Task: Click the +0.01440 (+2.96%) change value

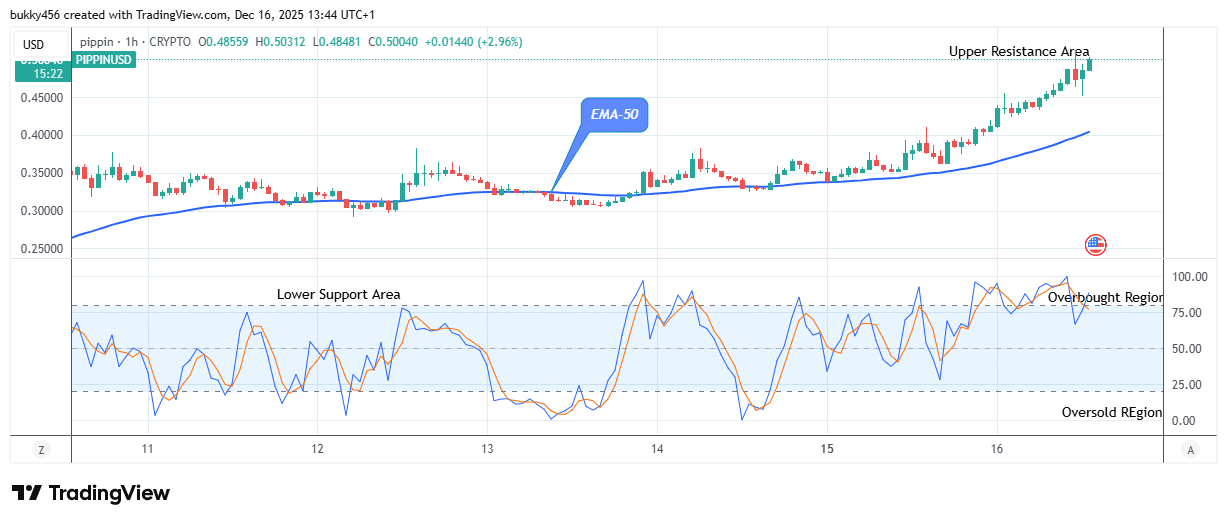Action: pos(472,42)
